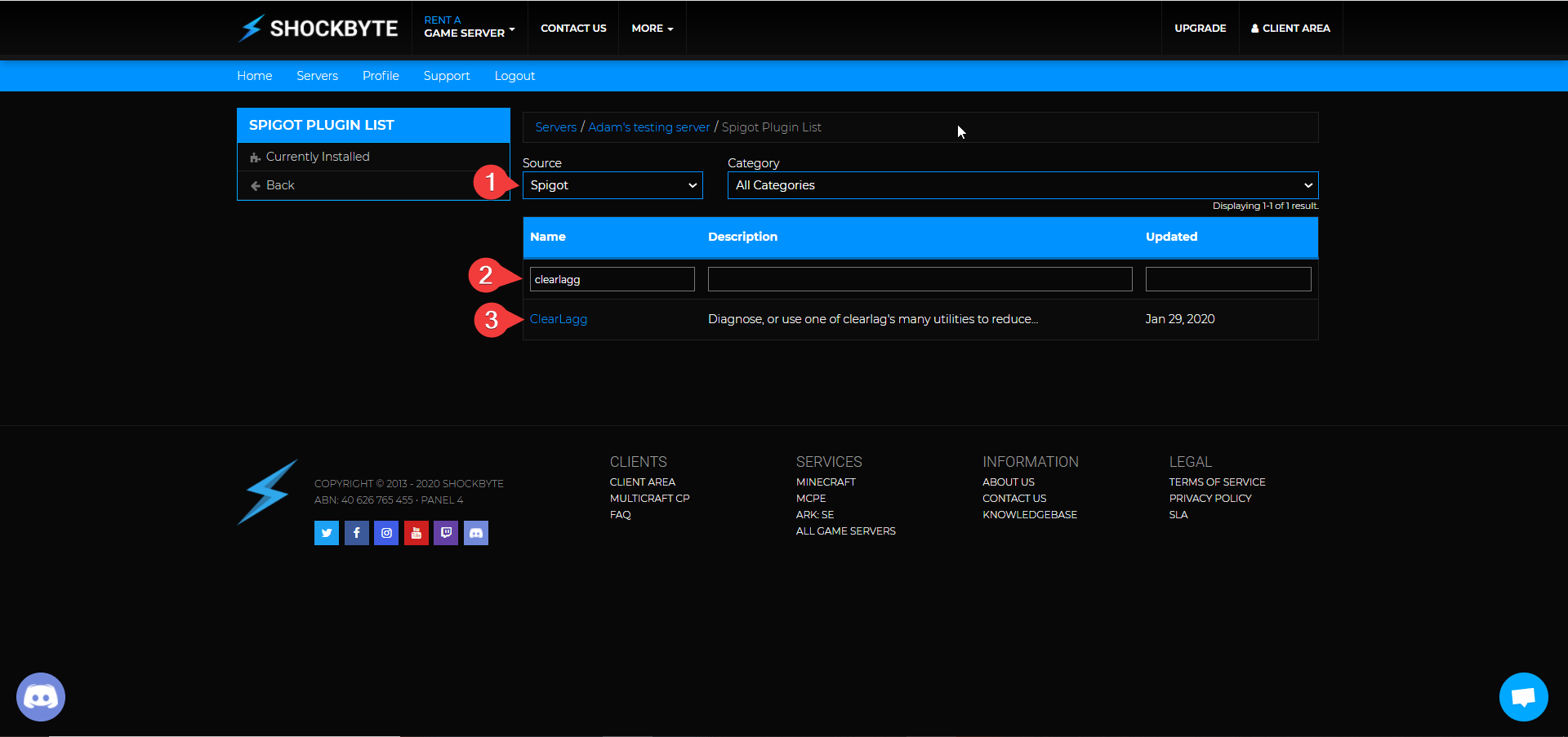Open footer Multicraft CP link

click(650, 499)
